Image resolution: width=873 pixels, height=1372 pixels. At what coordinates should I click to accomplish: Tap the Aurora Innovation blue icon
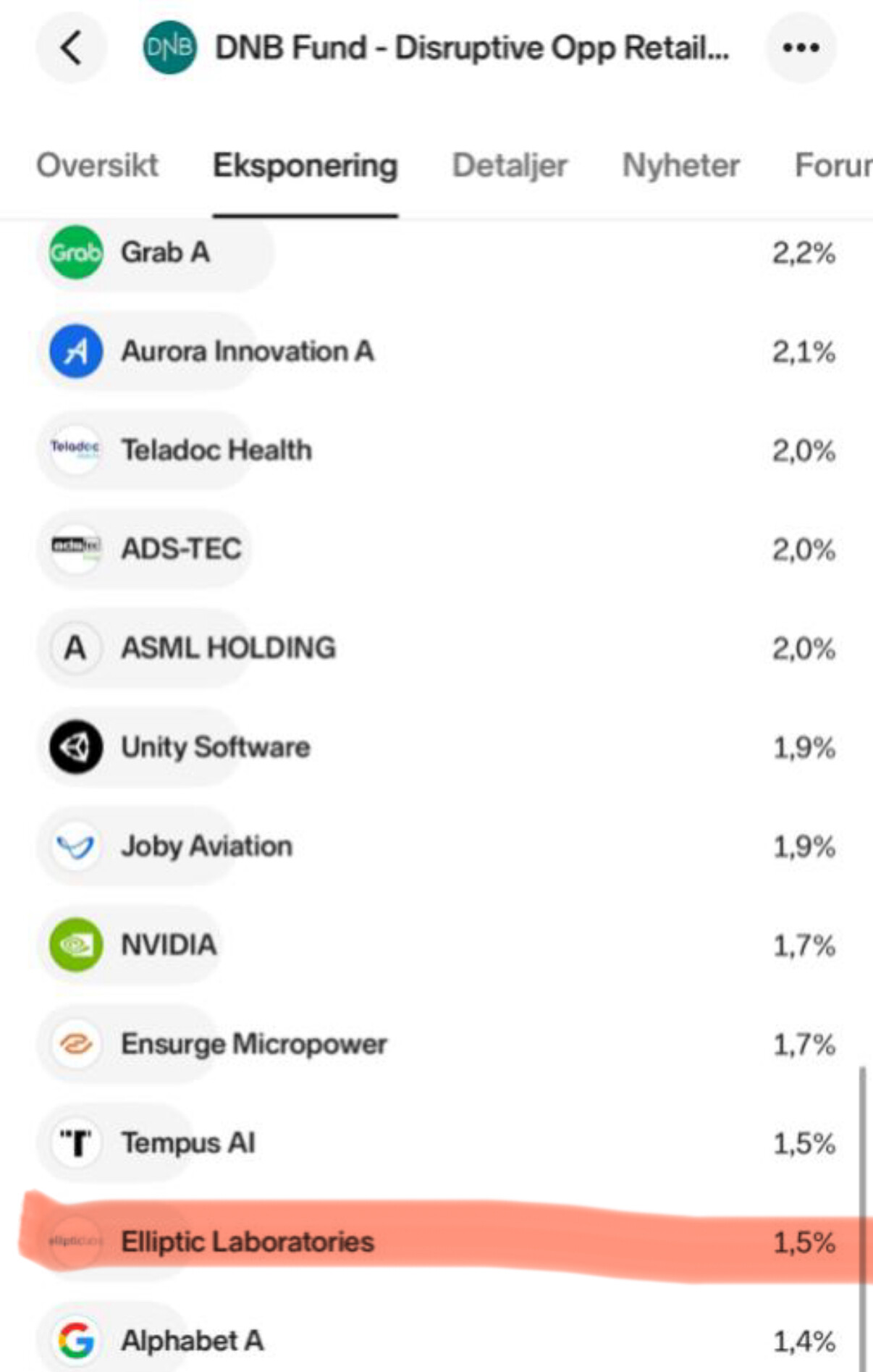[x=75, y=351]
